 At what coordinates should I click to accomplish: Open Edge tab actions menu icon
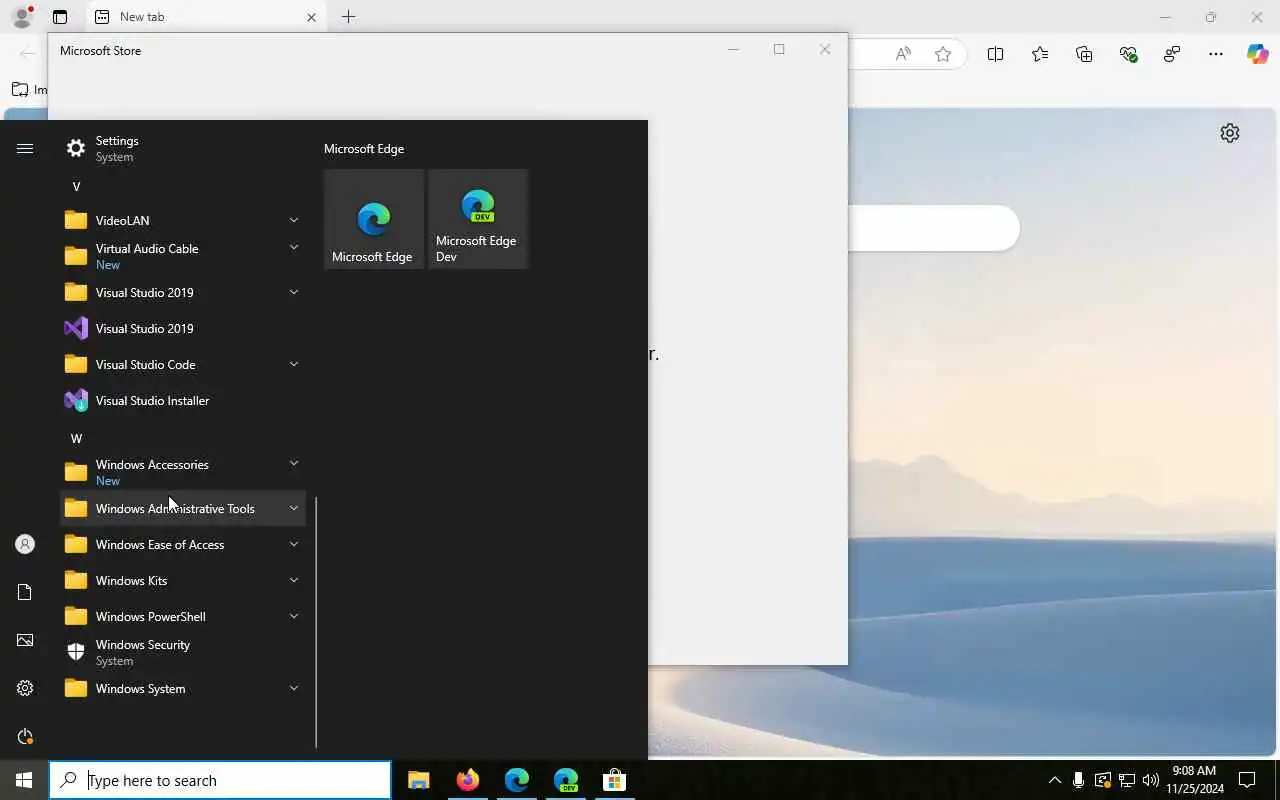(x=60, y=17)
